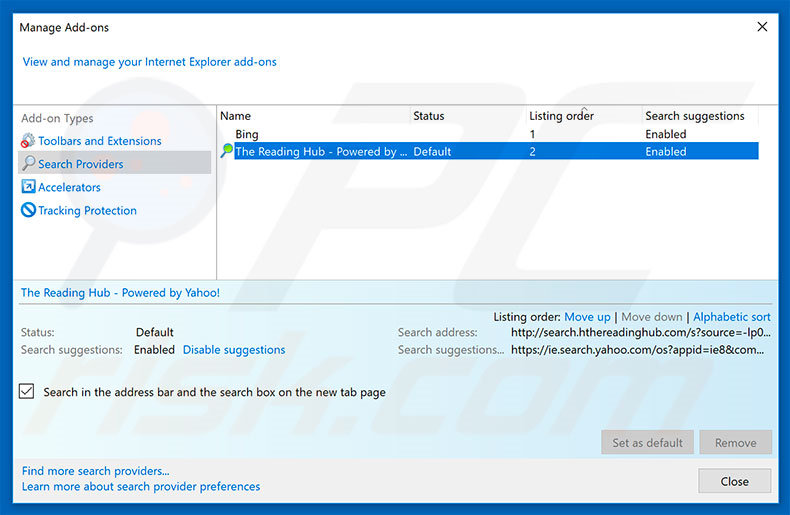Click the Search Providers magnifier icon
The width and height of the screenshot is (790, 515).
[29, 164]
